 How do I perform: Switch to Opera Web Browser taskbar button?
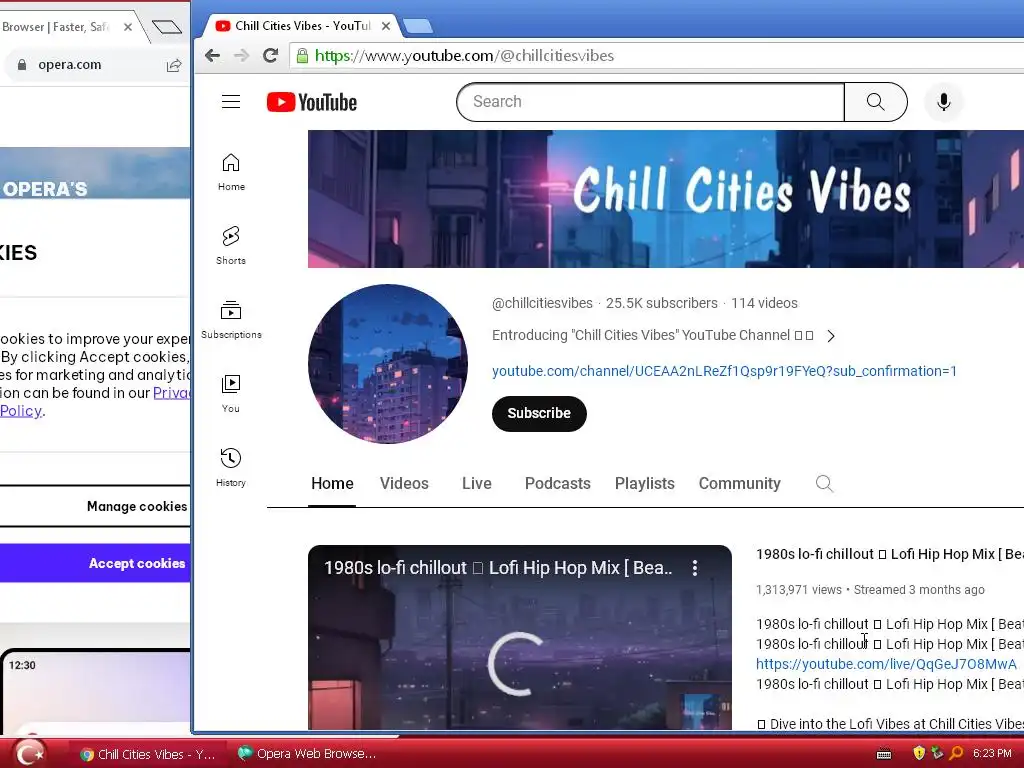tap(307, 754)
